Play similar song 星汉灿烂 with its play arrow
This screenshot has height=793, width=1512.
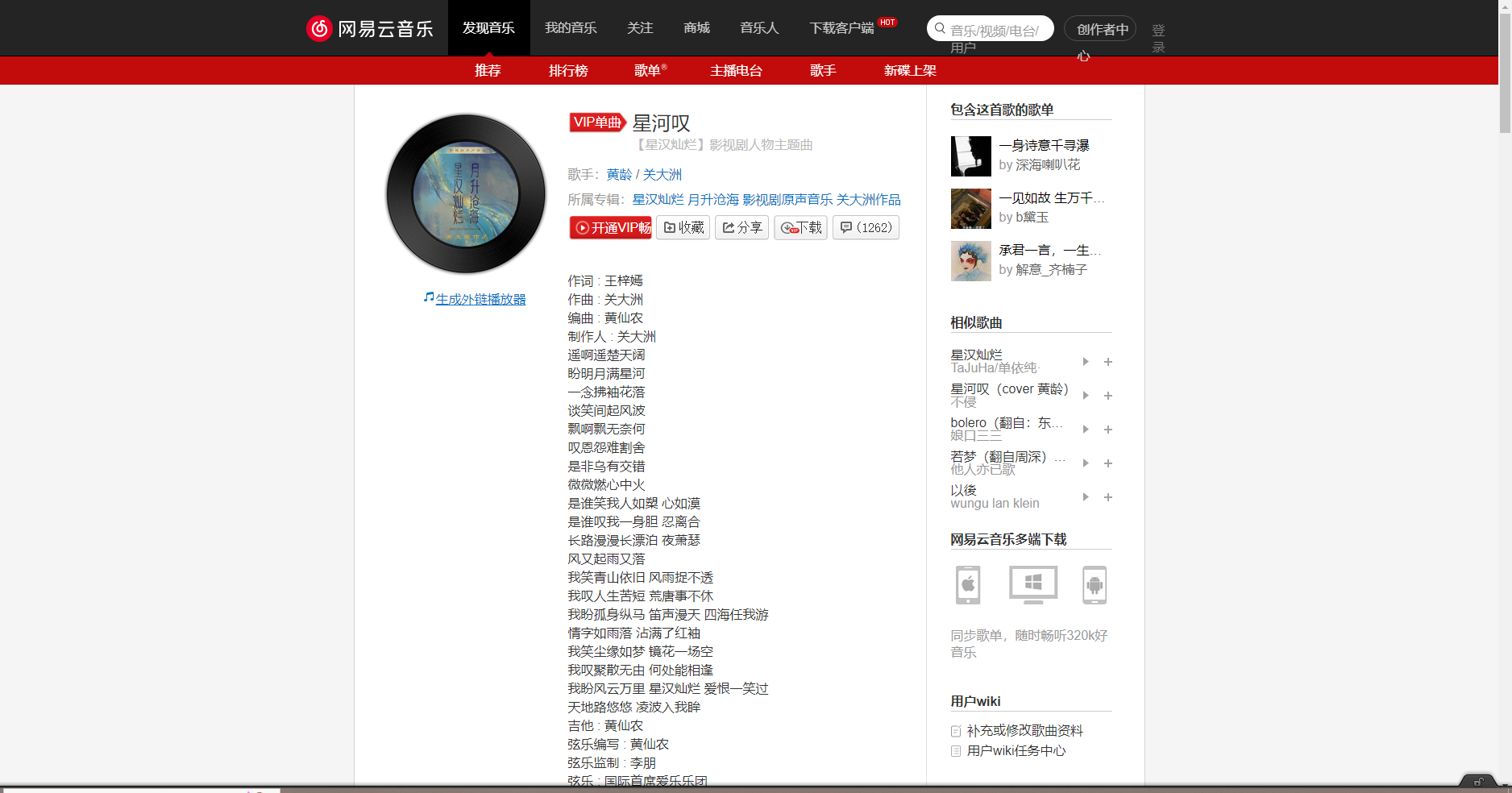tap(1085, 362)
